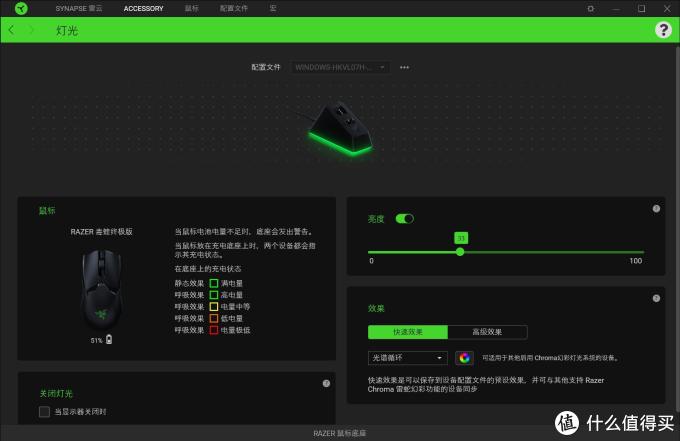Viewport: 680px width, 441px height.
Task: Click the green 满电量 color swatch
Action: click(214, 283)
